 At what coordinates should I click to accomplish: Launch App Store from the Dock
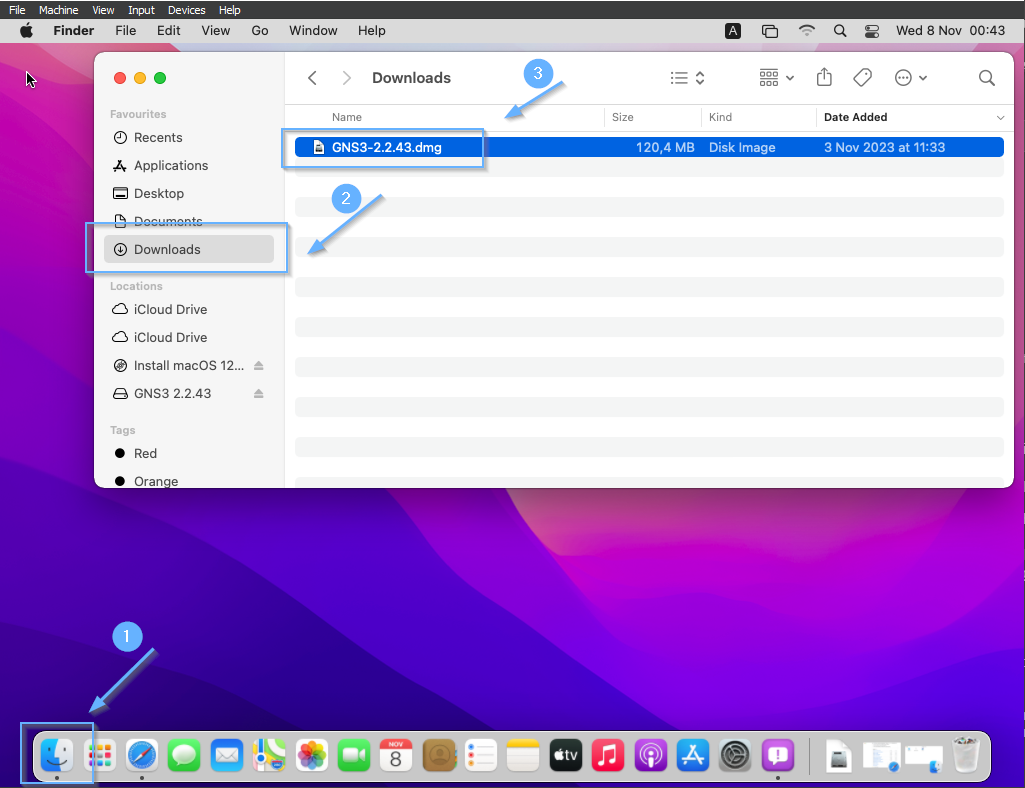tap(693, 755)
